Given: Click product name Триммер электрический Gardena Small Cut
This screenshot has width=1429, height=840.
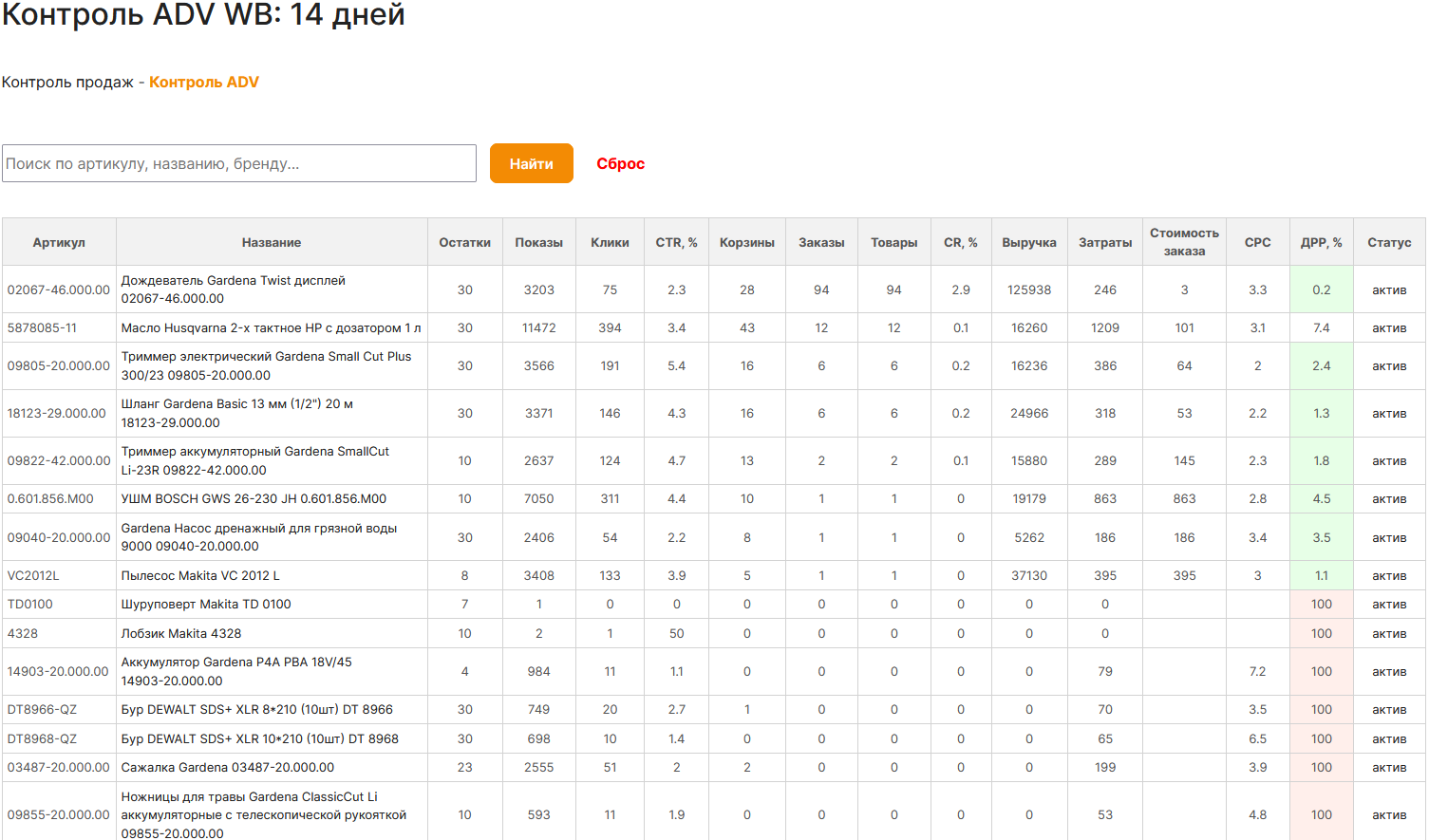Looking at the screenshot, I should pyautogui.click(x=266, y=365).
